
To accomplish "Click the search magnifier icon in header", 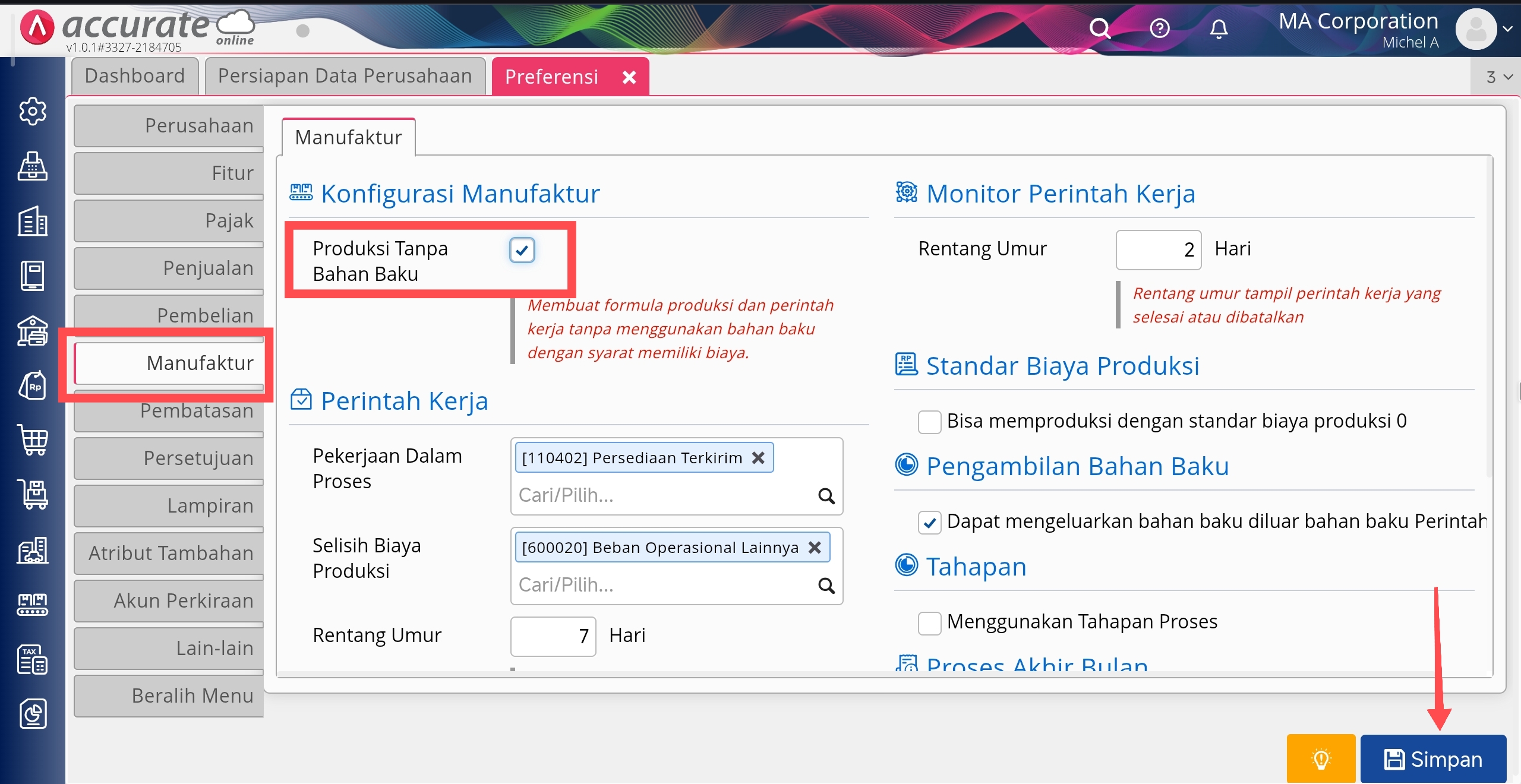I will 1099,29.
